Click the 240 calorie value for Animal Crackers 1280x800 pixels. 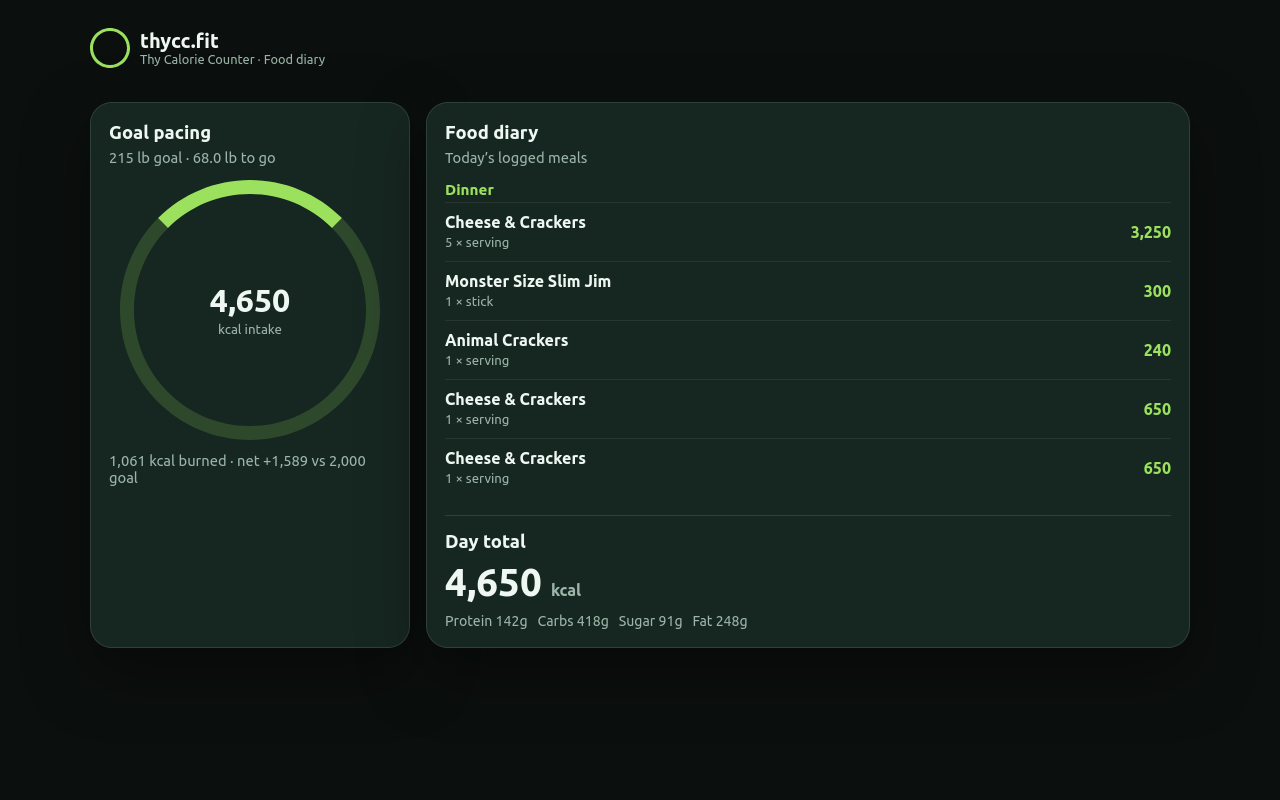1157,350
